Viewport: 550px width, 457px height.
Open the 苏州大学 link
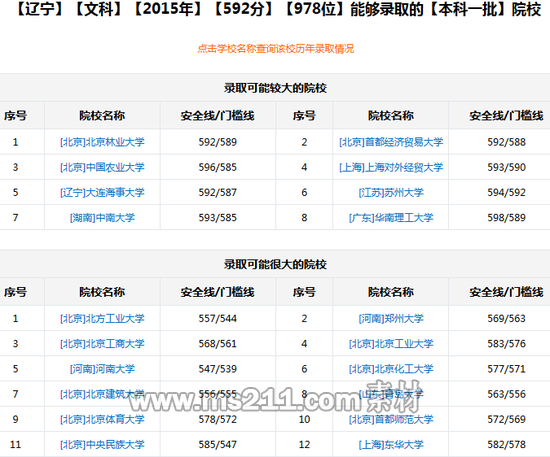coord(391,193)
